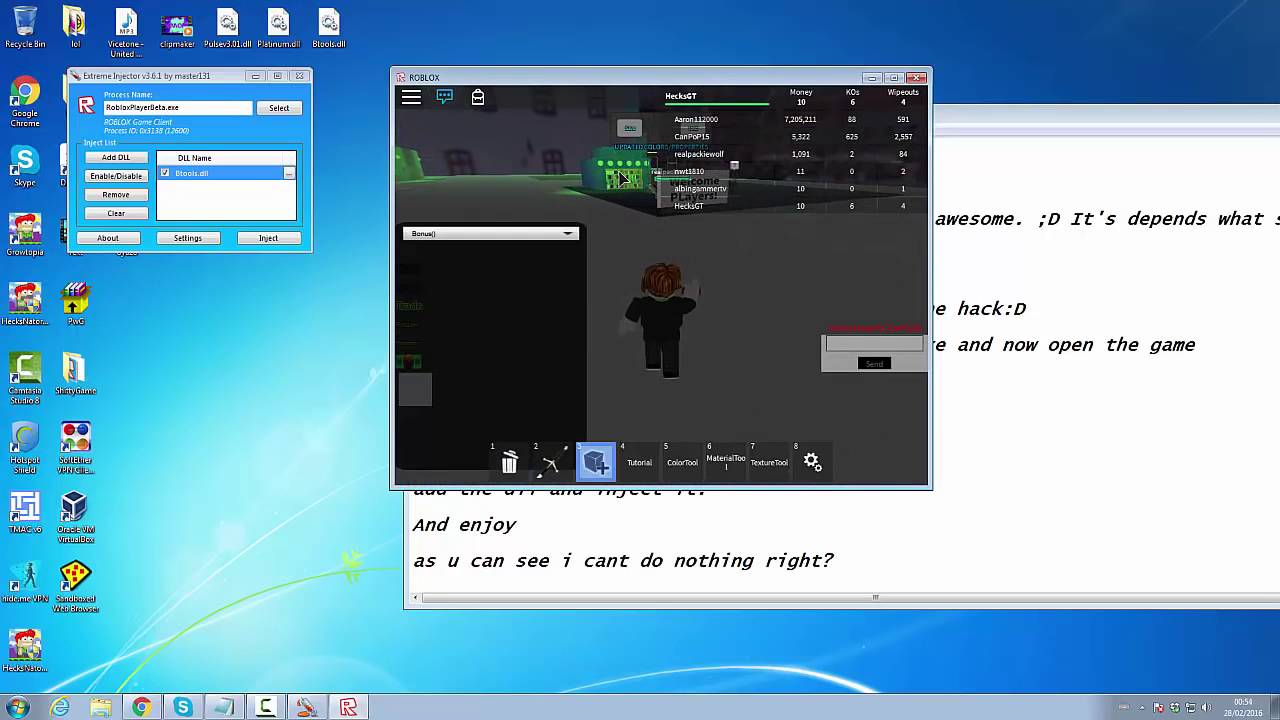Switch to Camtasia in the taskbar

point(265,707)
